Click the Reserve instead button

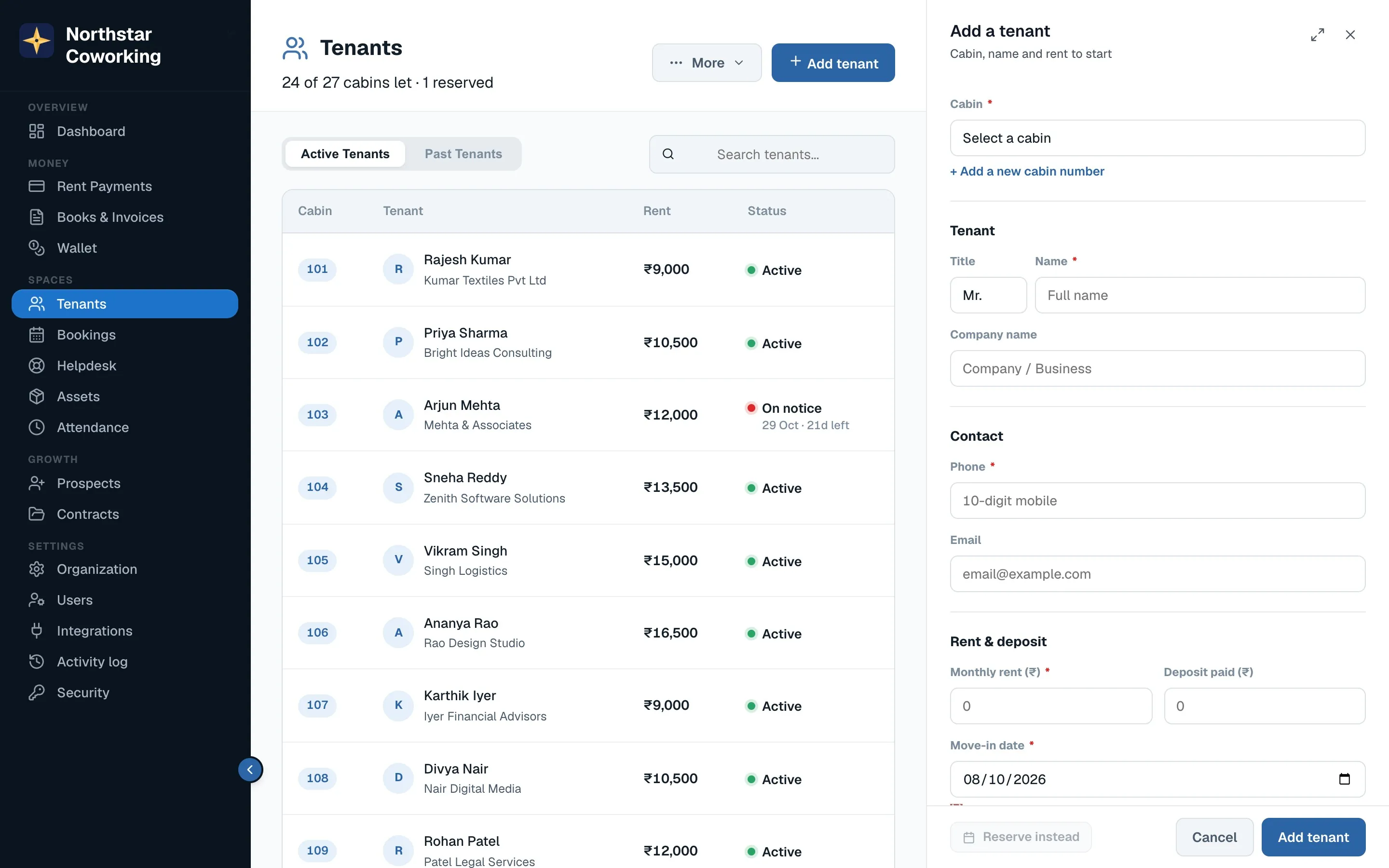pos(1021,837)
